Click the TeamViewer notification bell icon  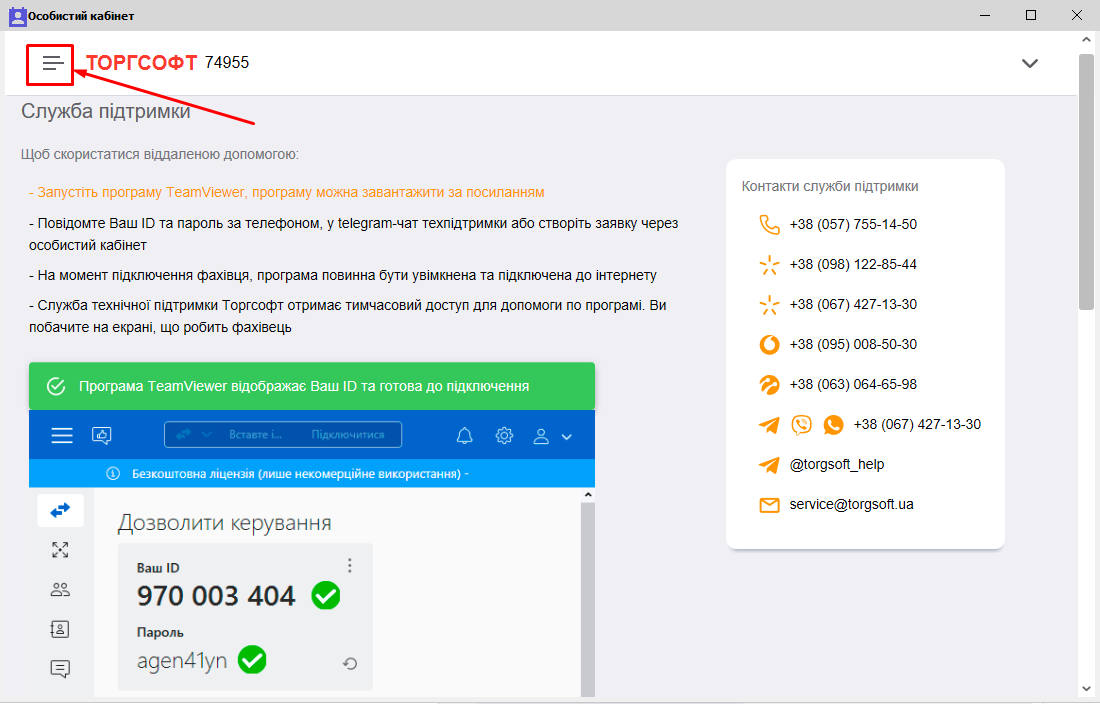coord(464,436)
